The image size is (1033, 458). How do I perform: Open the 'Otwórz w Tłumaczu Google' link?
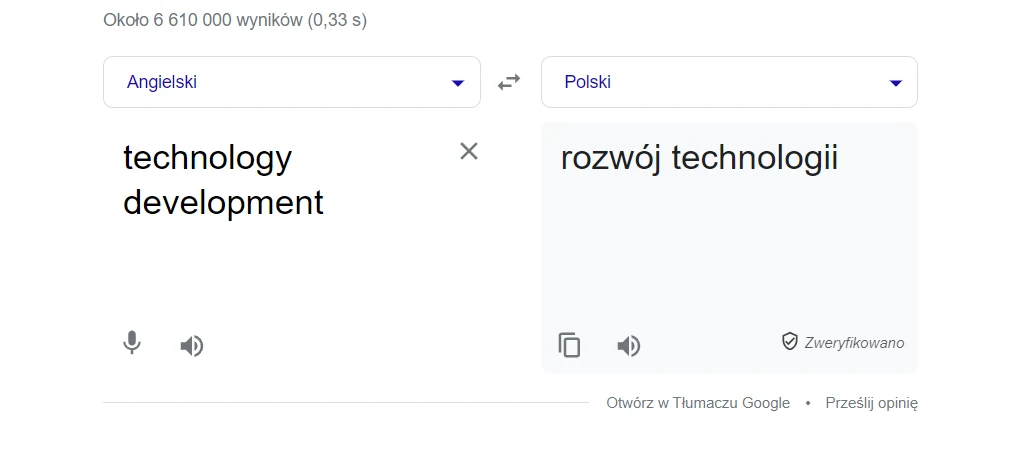[x=698, y=403]
